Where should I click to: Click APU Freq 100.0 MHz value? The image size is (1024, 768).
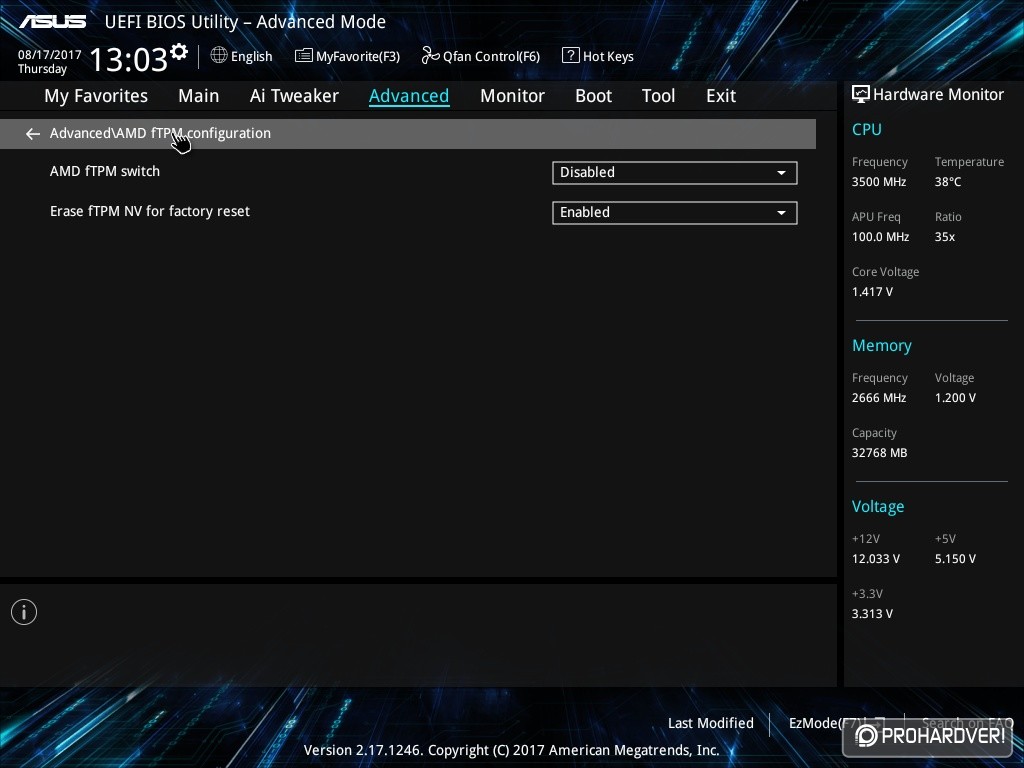coord(880,236)
